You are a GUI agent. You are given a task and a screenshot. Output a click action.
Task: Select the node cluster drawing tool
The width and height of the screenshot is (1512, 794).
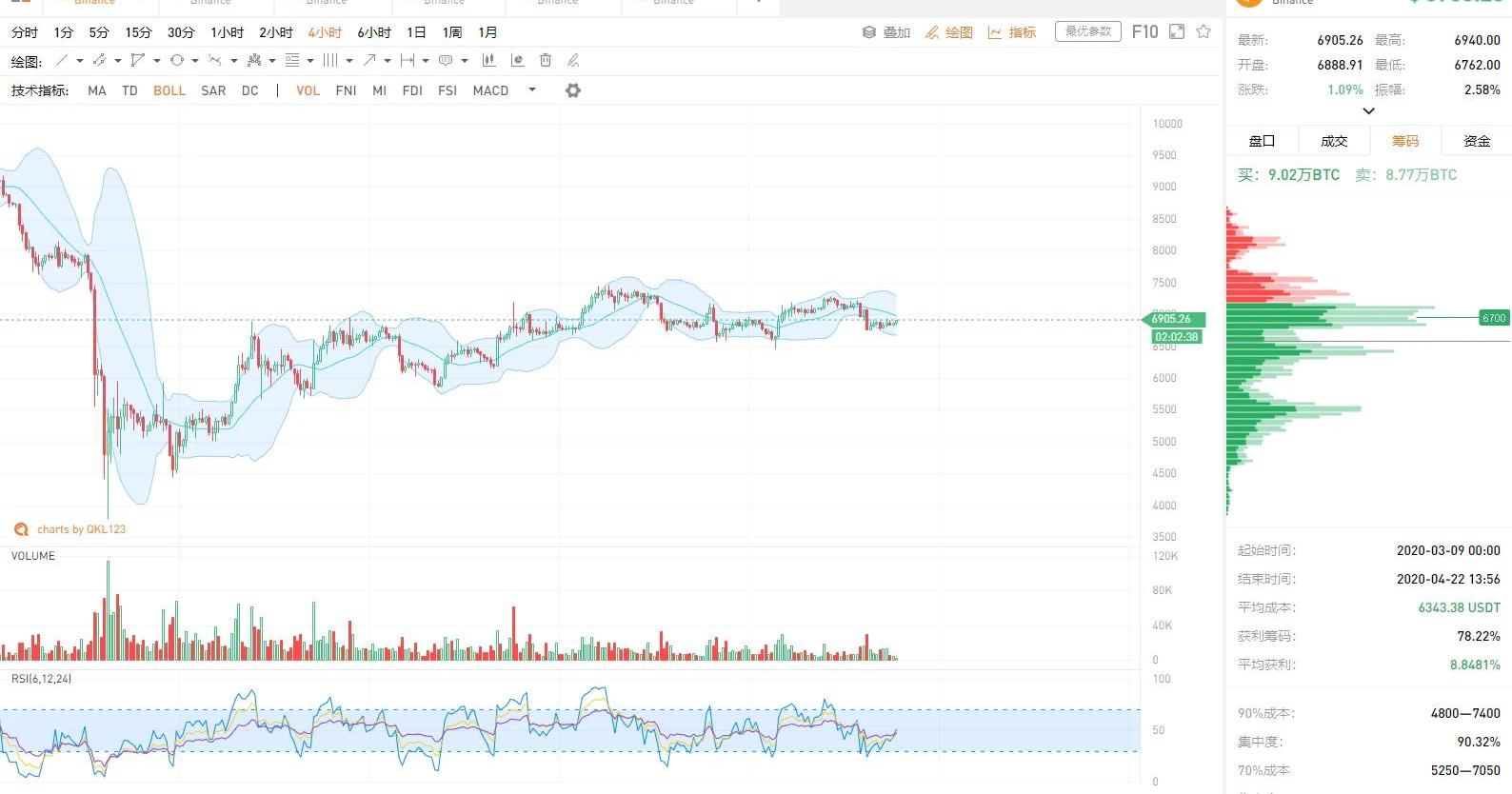[253, 61]
